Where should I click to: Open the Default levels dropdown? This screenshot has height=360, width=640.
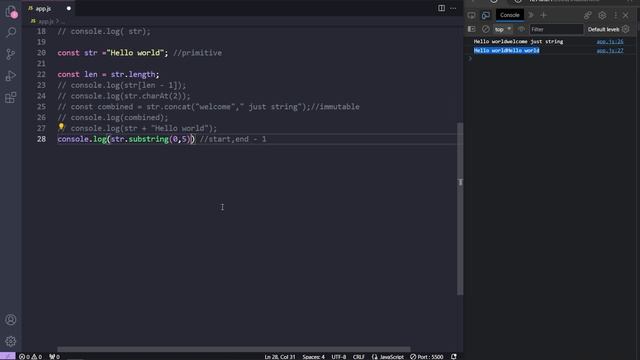pyautogui.click(x=603, y=29)
